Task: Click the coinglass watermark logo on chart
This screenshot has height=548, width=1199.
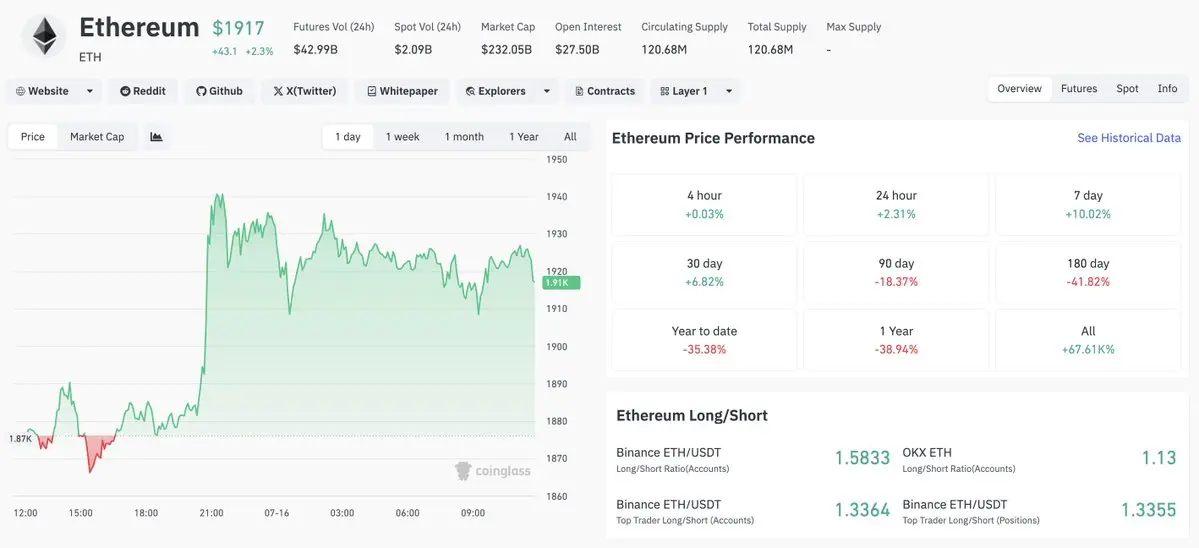Action: coord(492,471)
